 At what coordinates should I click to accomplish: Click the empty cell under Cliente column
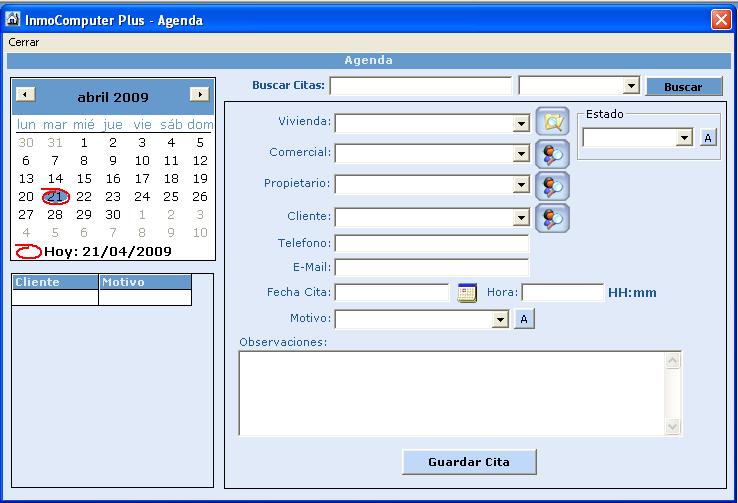(55, 297)
